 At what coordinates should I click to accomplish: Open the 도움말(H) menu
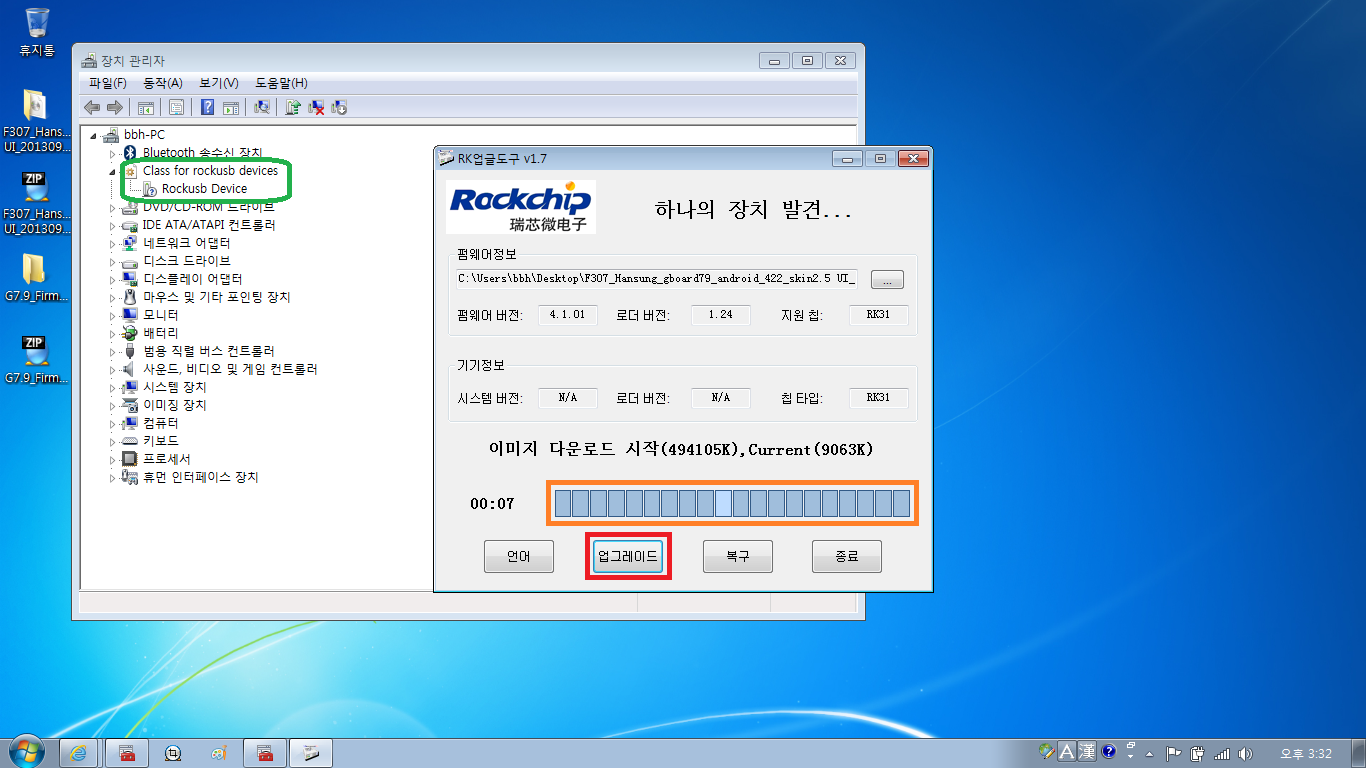[x=281, y=83]
